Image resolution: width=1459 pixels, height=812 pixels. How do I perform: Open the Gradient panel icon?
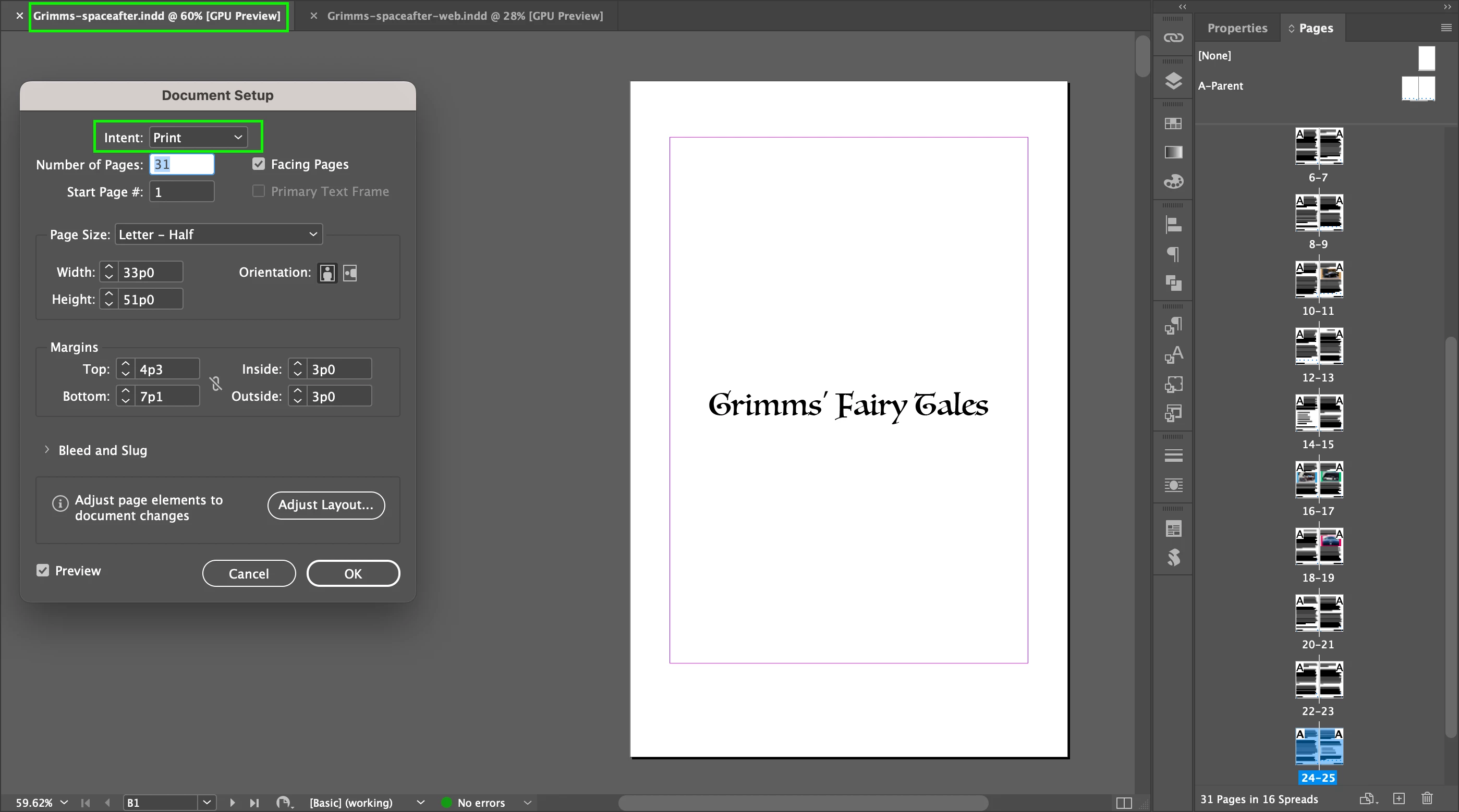[1173, 152]
